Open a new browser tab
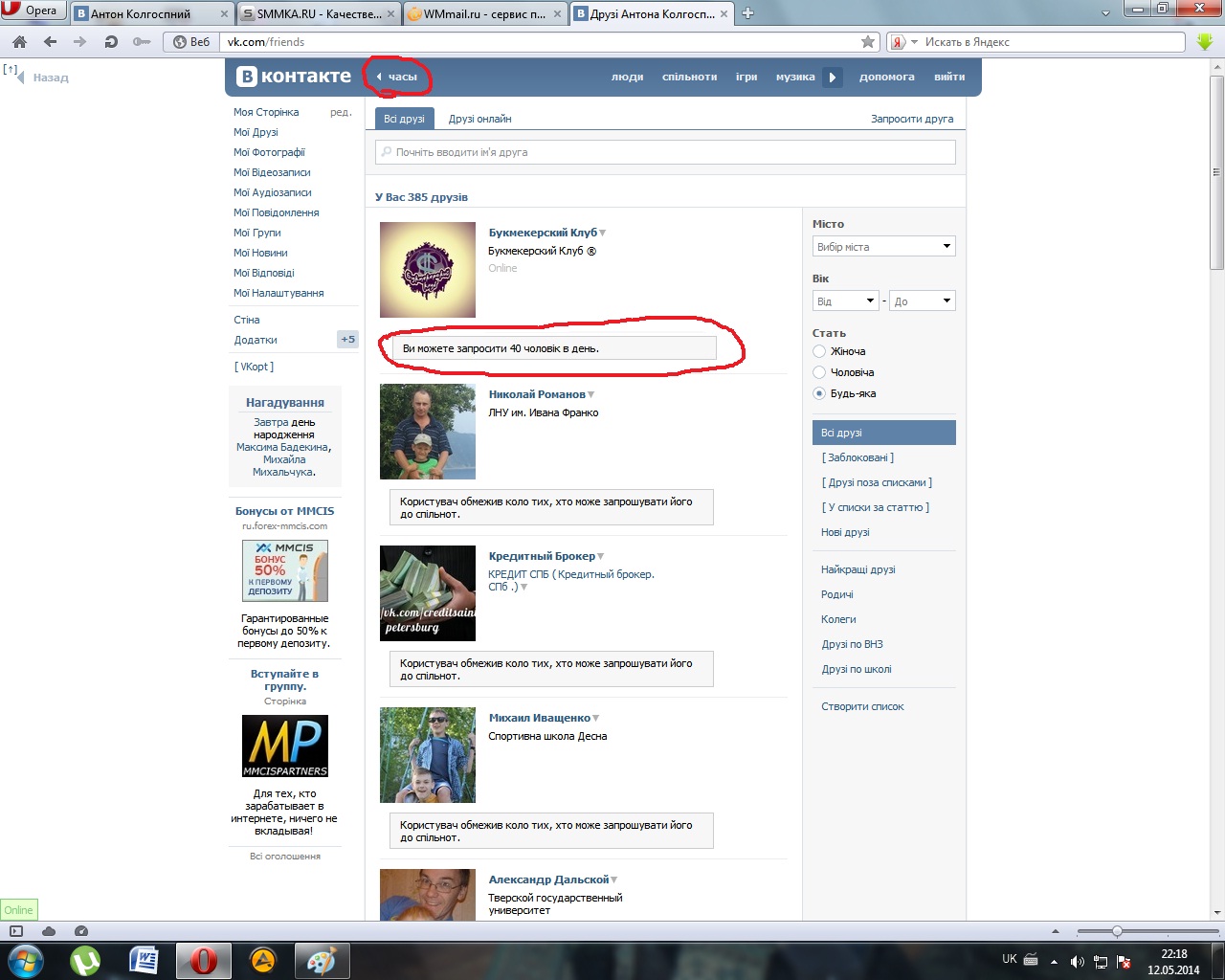 click(x=748, y=13)
